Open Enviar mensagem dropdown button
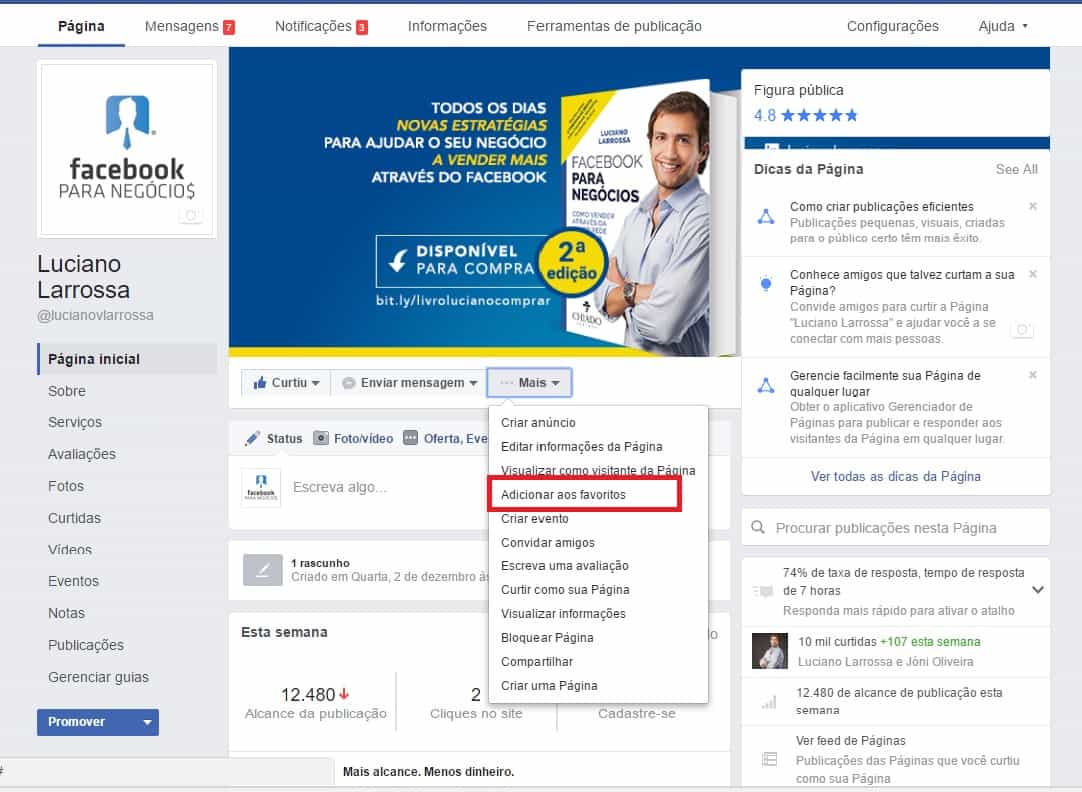Image resolution: width=1082 pixels, height=792 pixels. (x=409, y=383)
